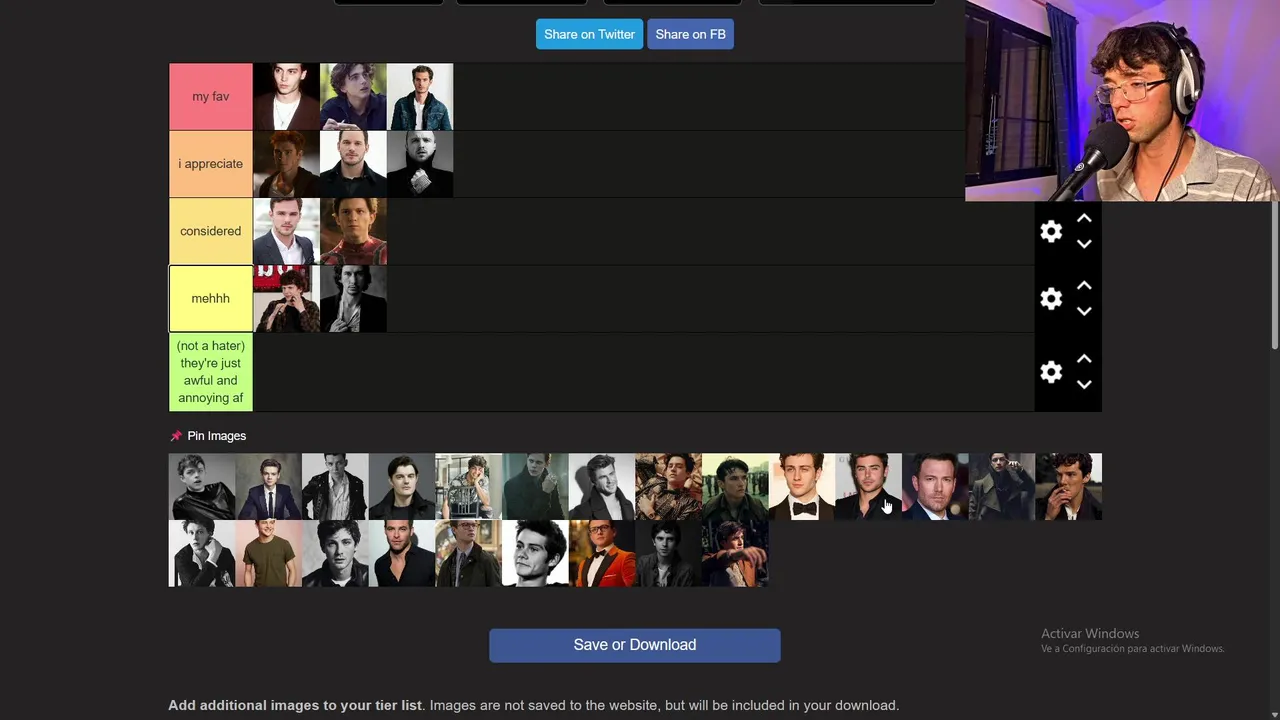The height and width of the screenshot is (720, 1280).
Task: Select the white-background man with bow tie thumbnail
Action: [802, 486]
